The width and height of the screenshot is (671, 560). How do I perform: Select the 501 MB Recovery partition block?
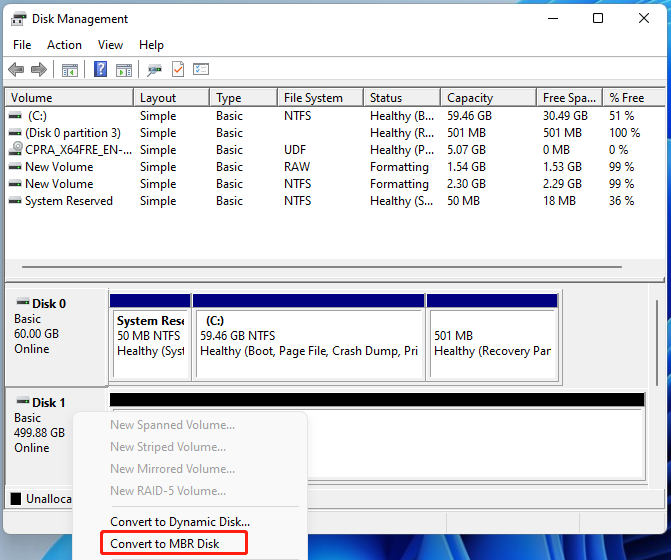pyautogui.click(x=493, y=337)
